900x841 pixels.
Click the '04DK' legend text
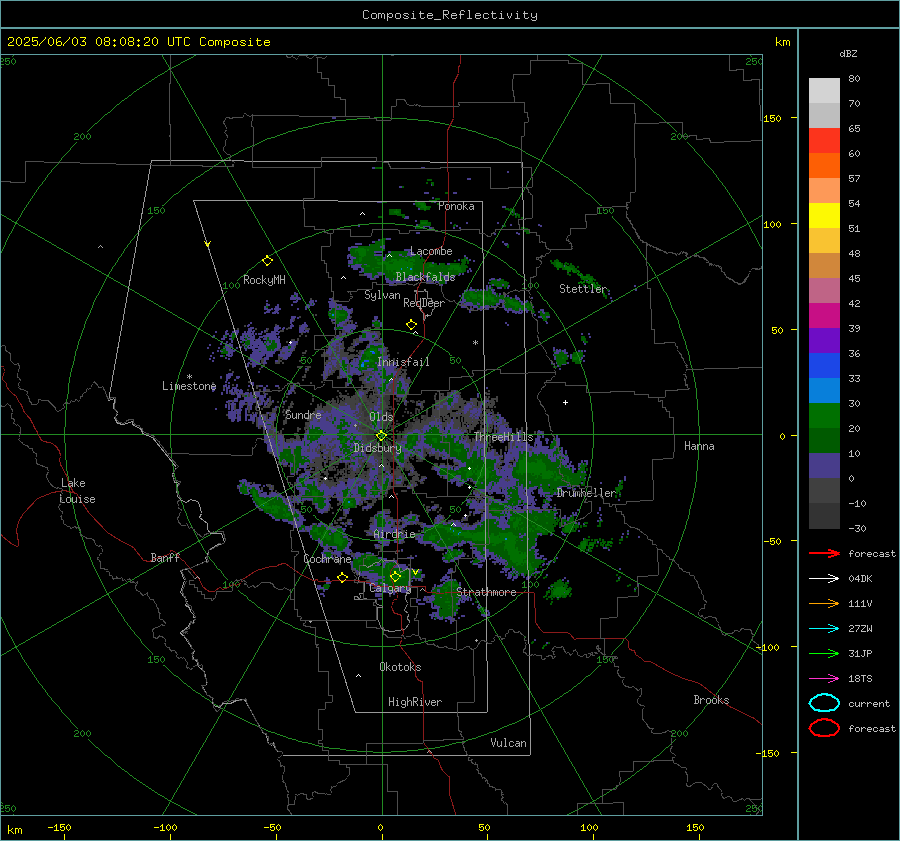point(860,579)
